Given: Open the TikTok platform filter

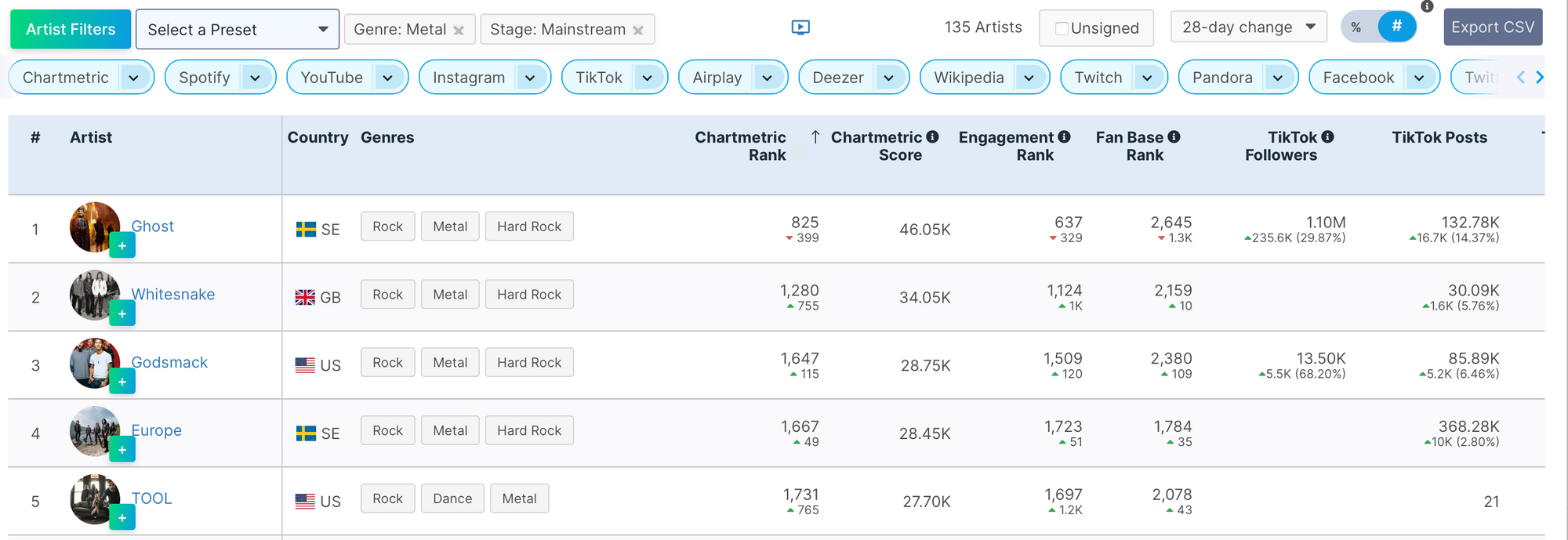Looking at the screenshot, I should pos(647,78).
